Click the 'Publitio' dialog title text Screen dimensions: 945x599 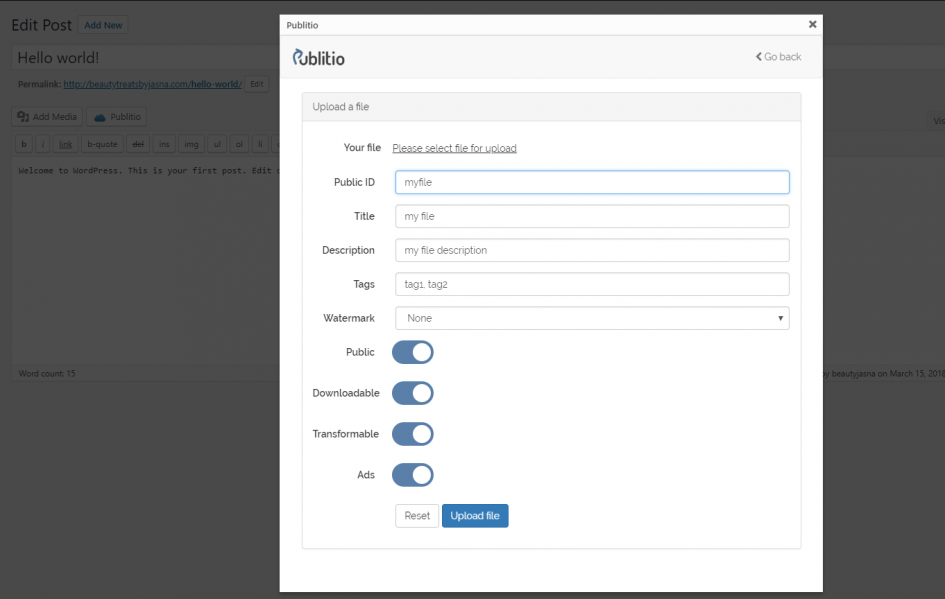click(x=302, y=25)
